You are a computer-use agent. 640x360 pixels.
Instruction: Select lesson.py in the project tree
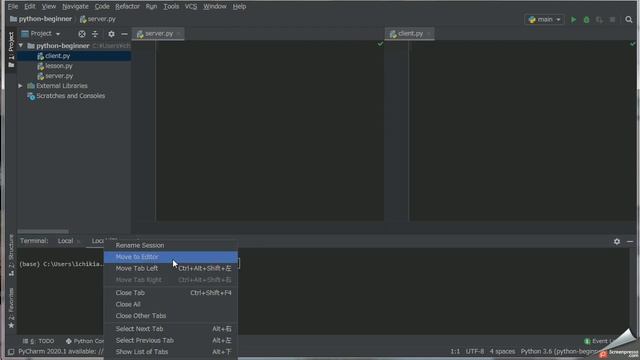(x=59, y=66)
